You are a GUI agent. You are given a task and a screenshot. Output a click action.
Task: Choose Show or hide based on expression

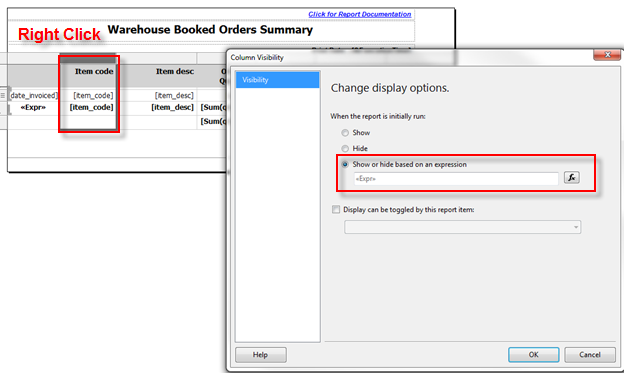tap(345, 164)
